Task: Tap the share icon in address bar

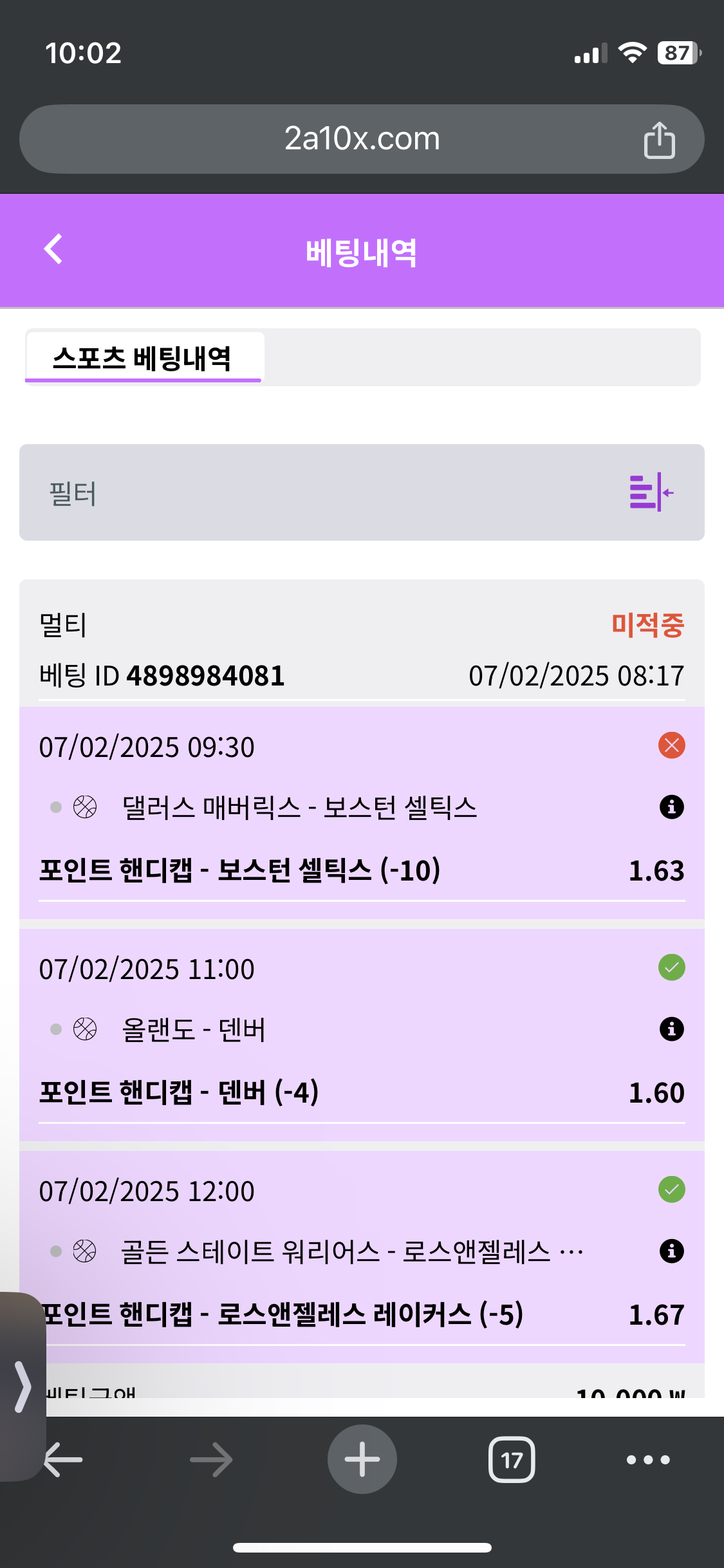Action: click(x=659, y=140)
